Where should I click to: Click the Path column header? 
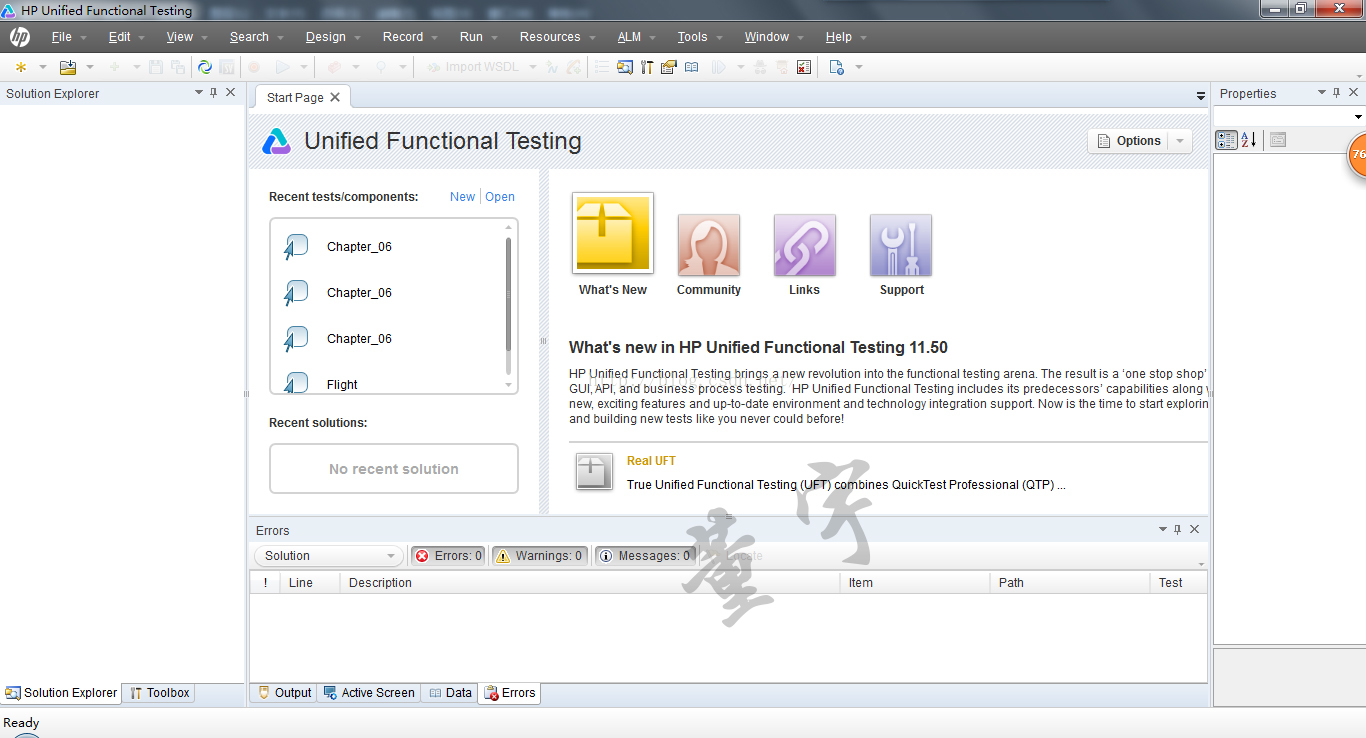1070,583
